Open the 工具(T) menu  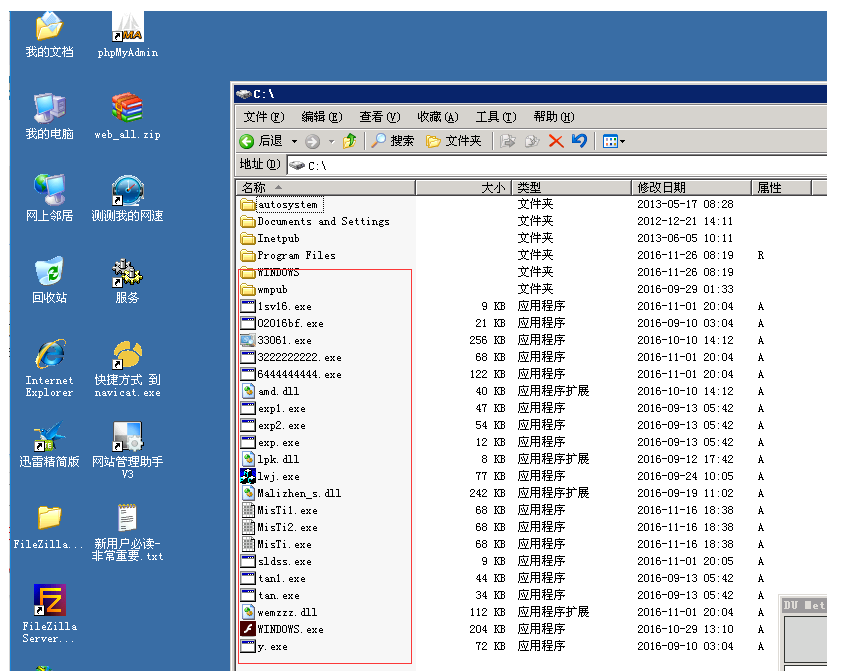point(495,117)
